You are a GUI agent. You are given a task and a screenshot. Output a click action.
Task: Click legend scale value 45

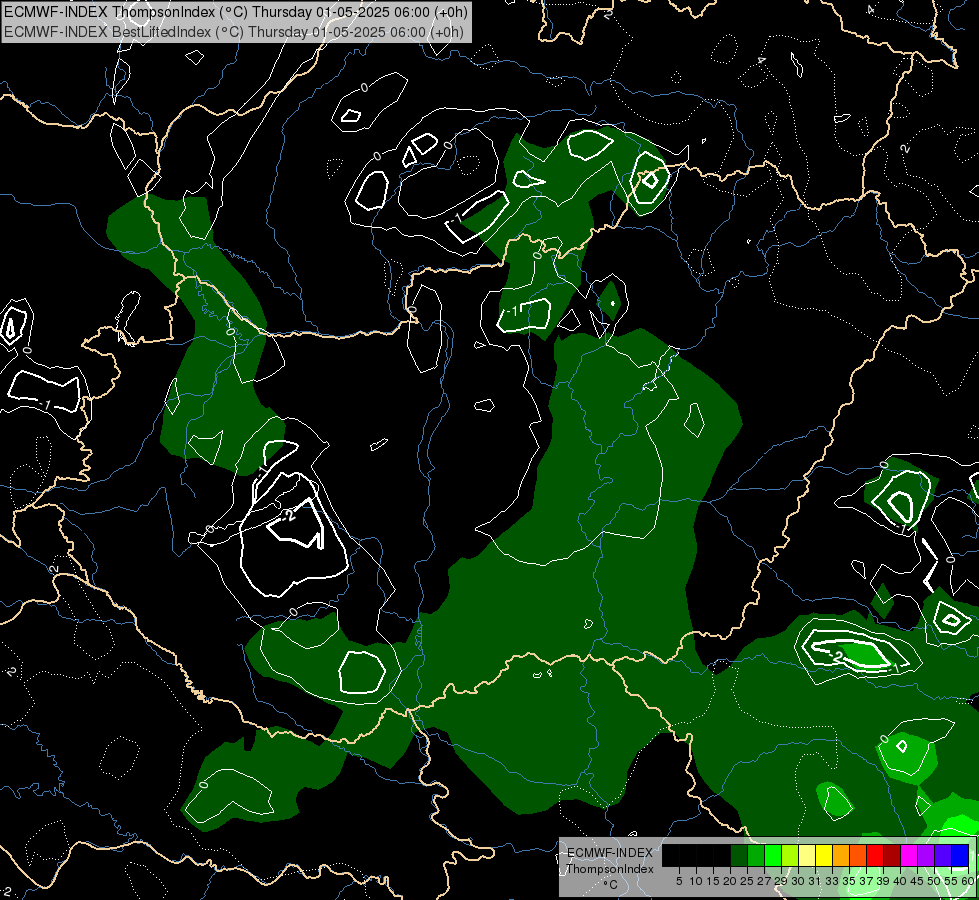click(917, 881)
